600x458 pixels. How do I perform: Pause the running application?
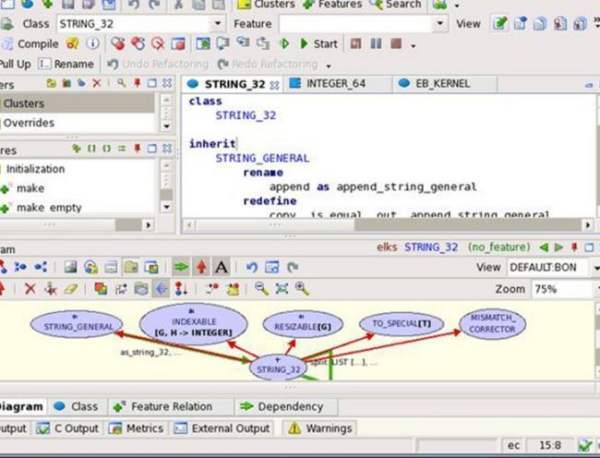[376, 44]
